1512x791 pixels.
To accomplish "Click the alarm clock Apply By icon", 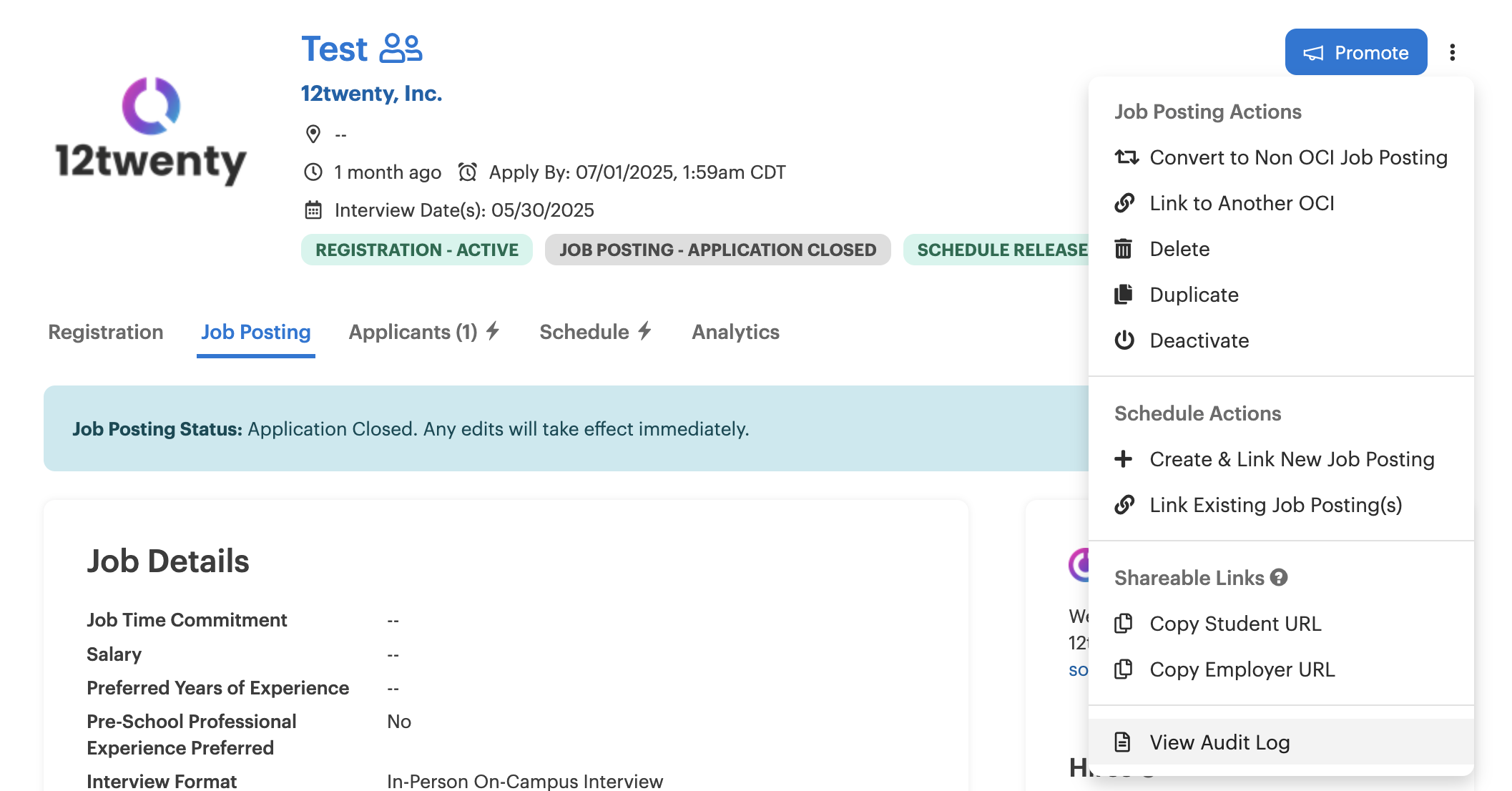I will coord(468,172).
